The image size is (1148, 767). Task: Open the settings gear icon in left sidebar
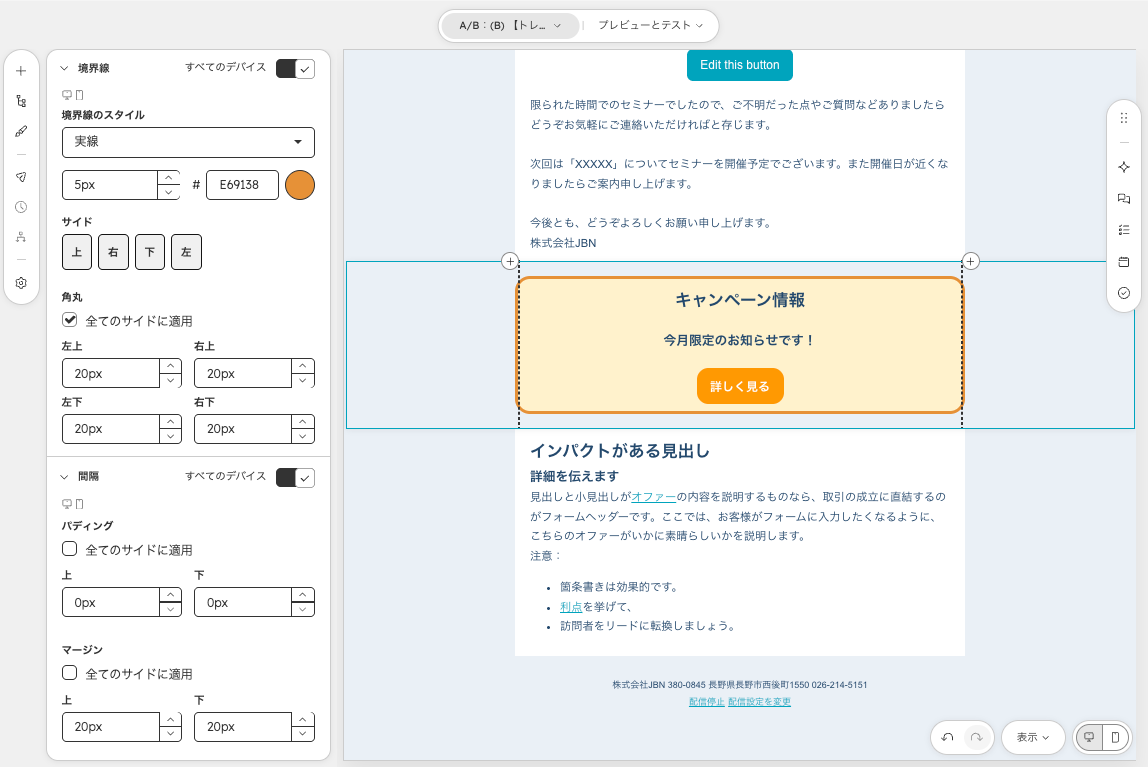21,283
